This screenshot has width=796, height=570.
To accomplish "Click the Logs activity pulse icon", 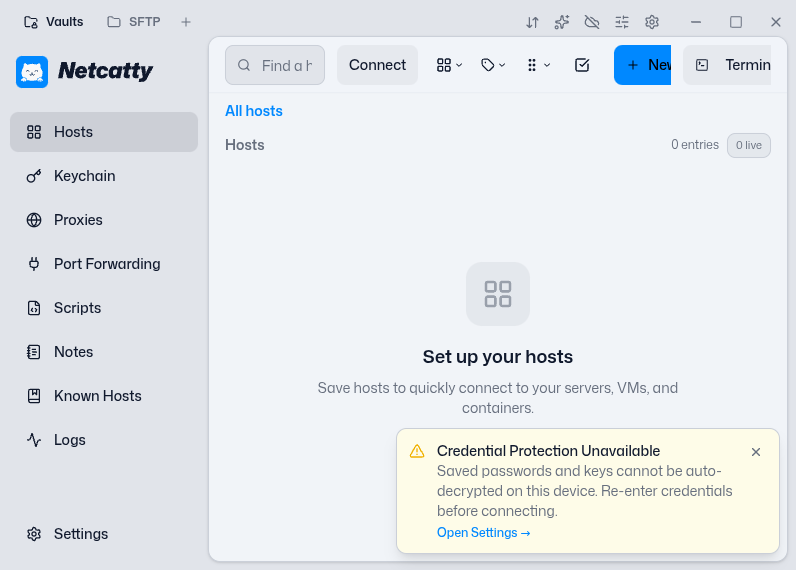I will tap(34, 440).
